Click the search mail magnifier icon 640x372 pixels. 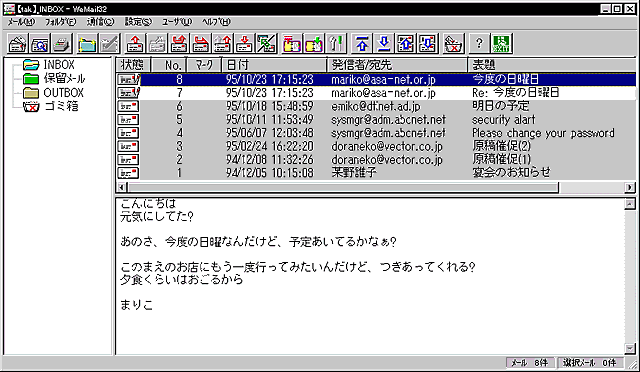coord(40,44)
